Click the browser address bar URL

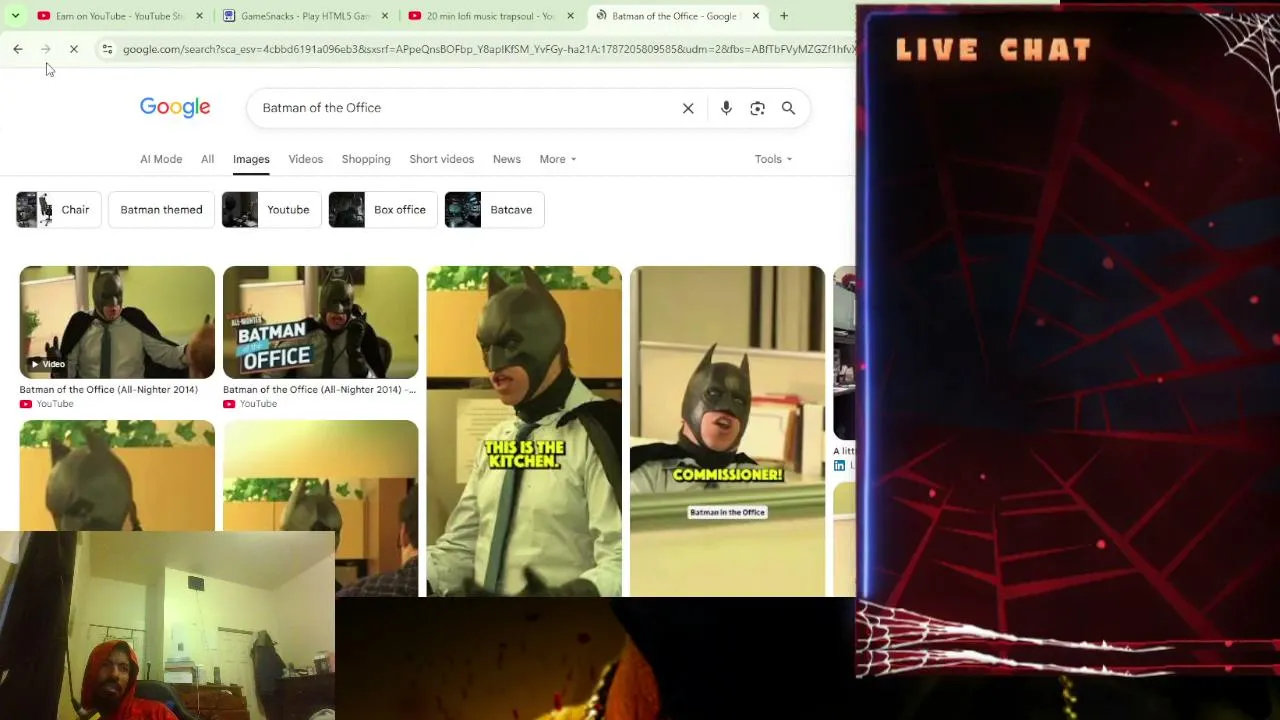point(488,49)
